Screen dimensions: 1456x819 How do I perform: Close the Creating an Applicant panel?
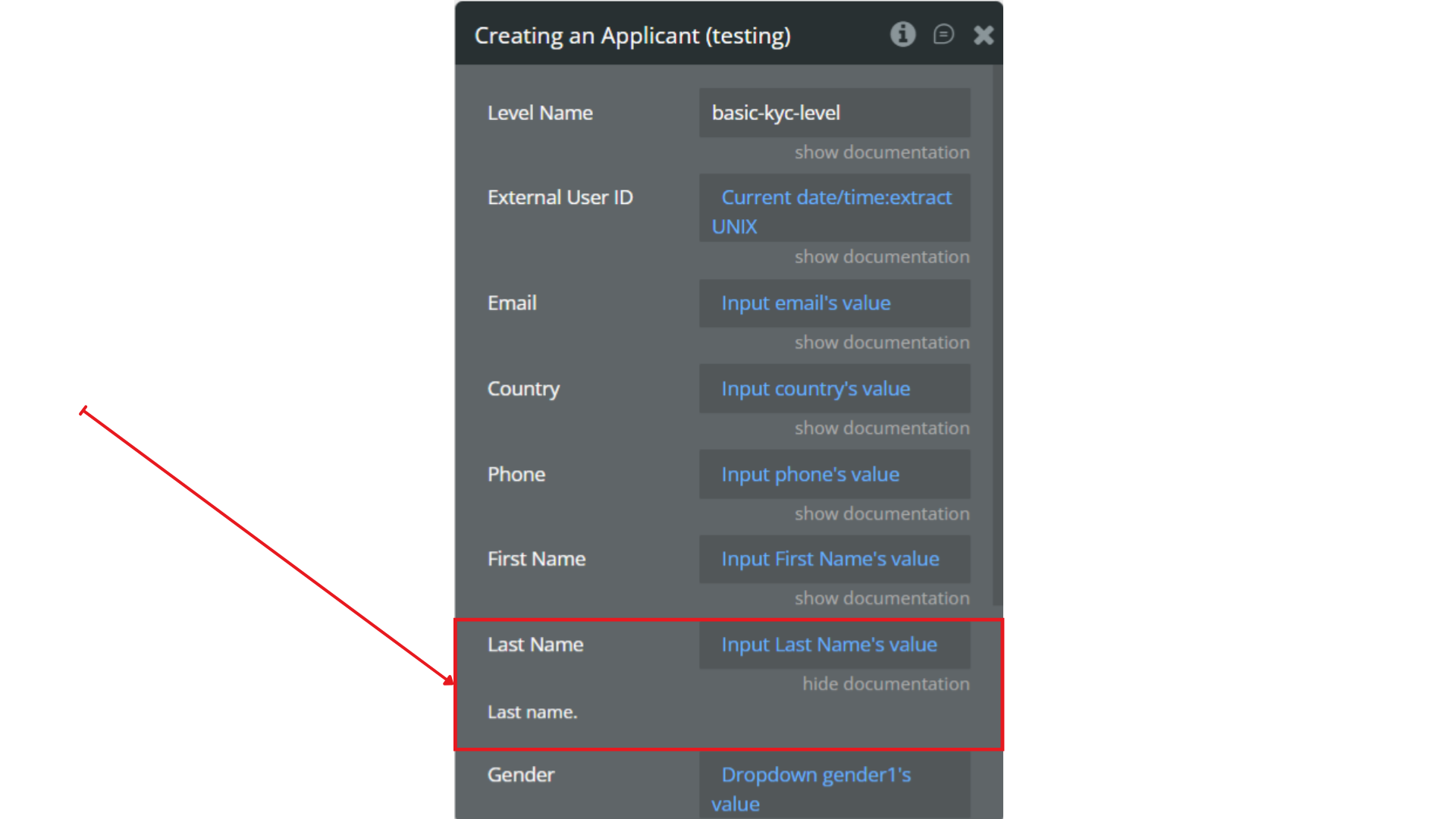[x=984, y=35]
